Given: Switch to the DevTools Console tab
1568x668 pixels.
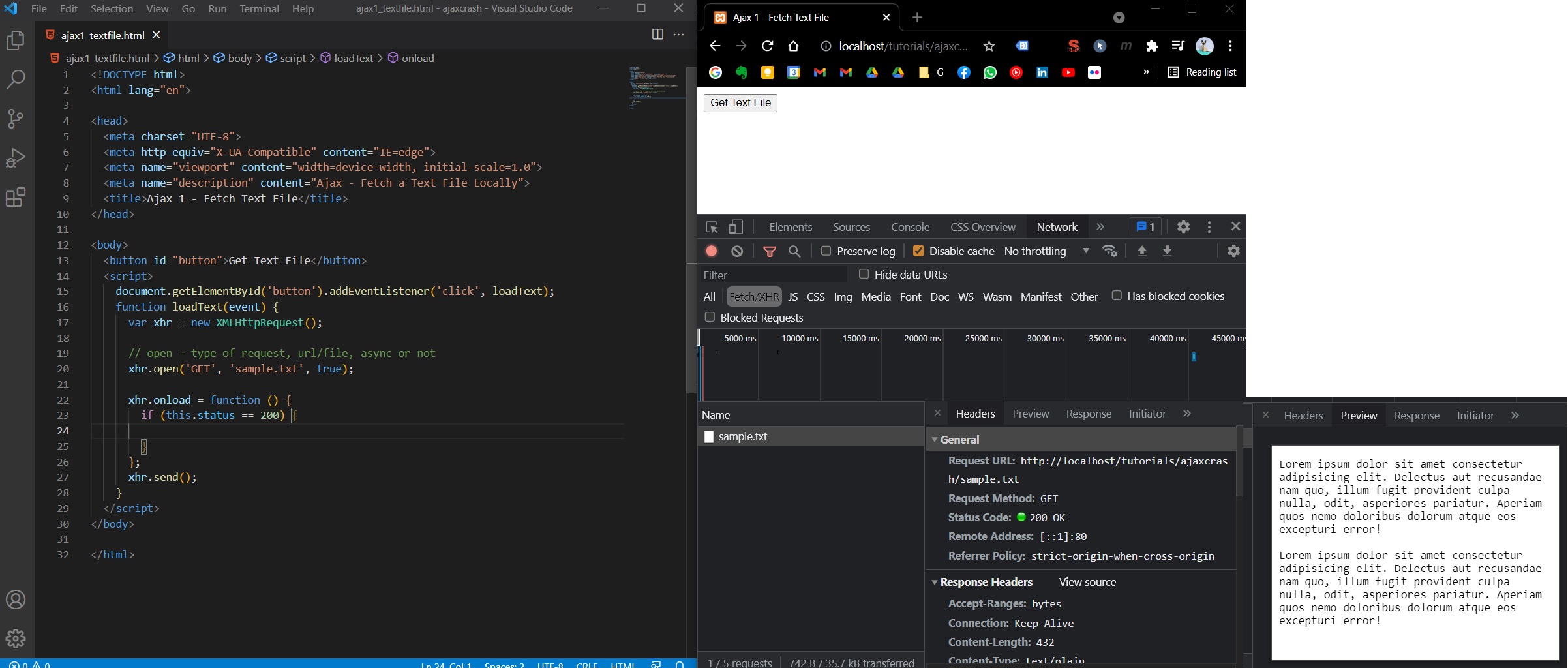Looking at the screenshot, I should point(910,227).
